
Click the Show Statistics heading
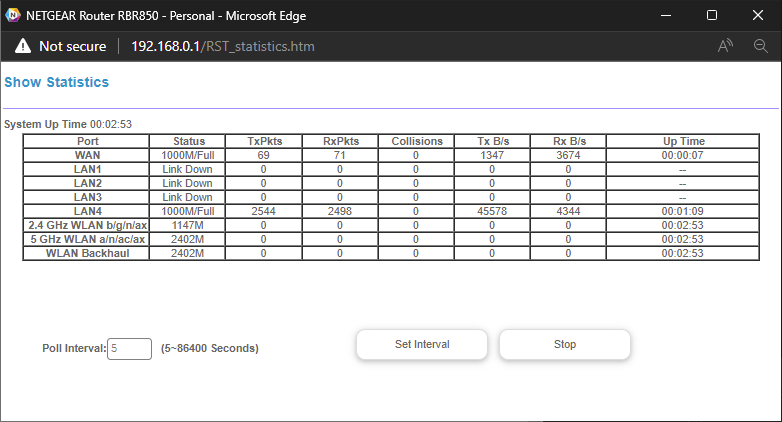(x=57, y=82)
